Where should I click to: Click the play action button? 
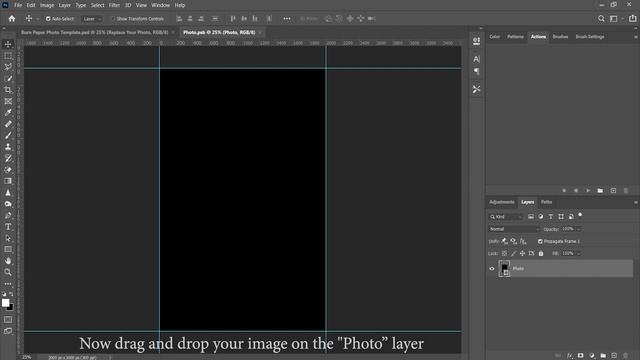(x=588, y=191)
